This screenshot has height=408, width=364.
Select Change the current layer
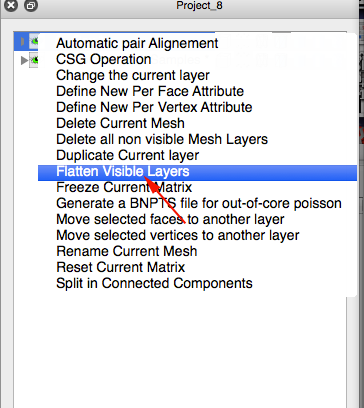click(x=197, y=76)
